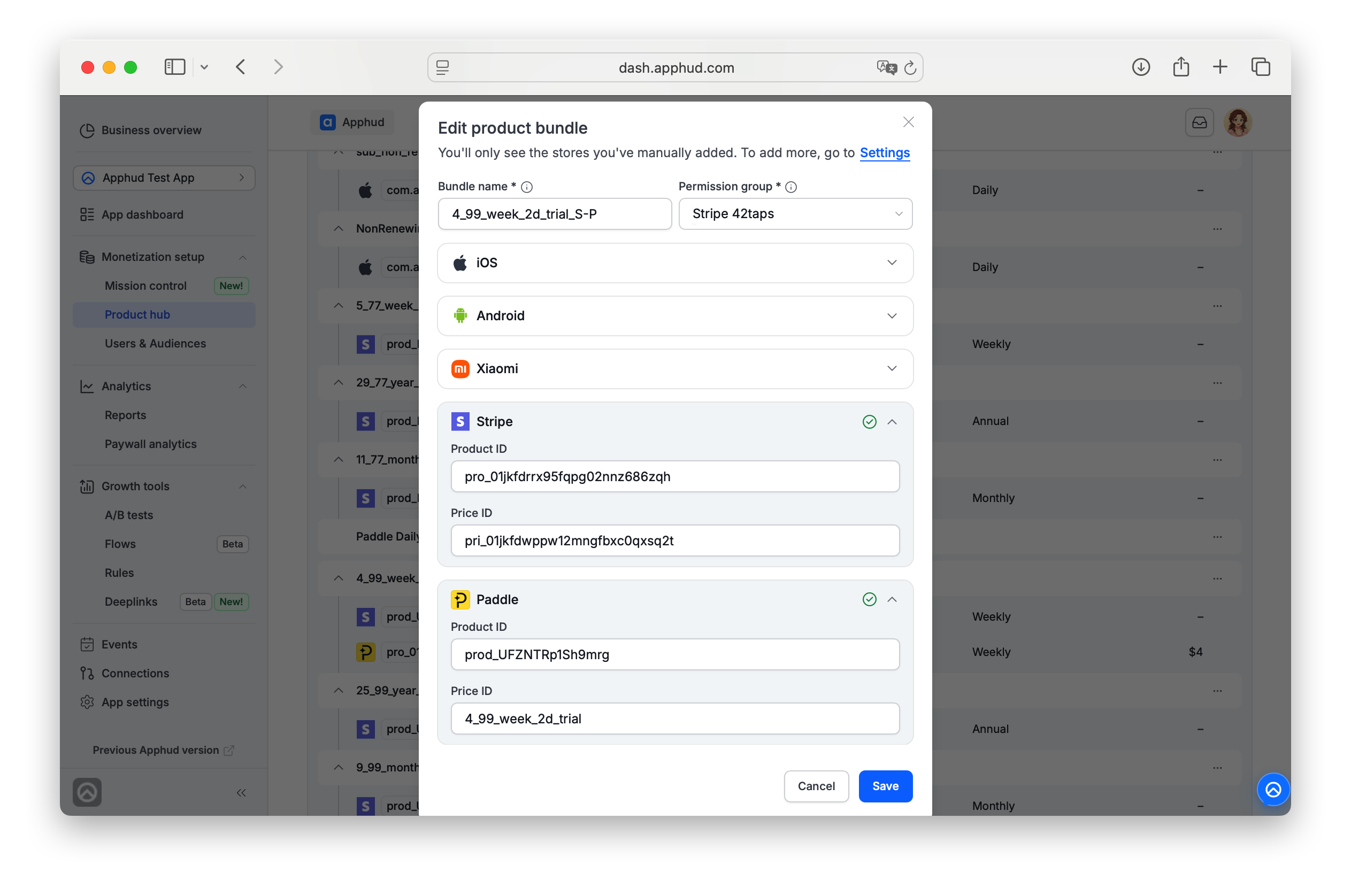
Task: Open more options for 4_99_week row
Action: (1217, 578)
